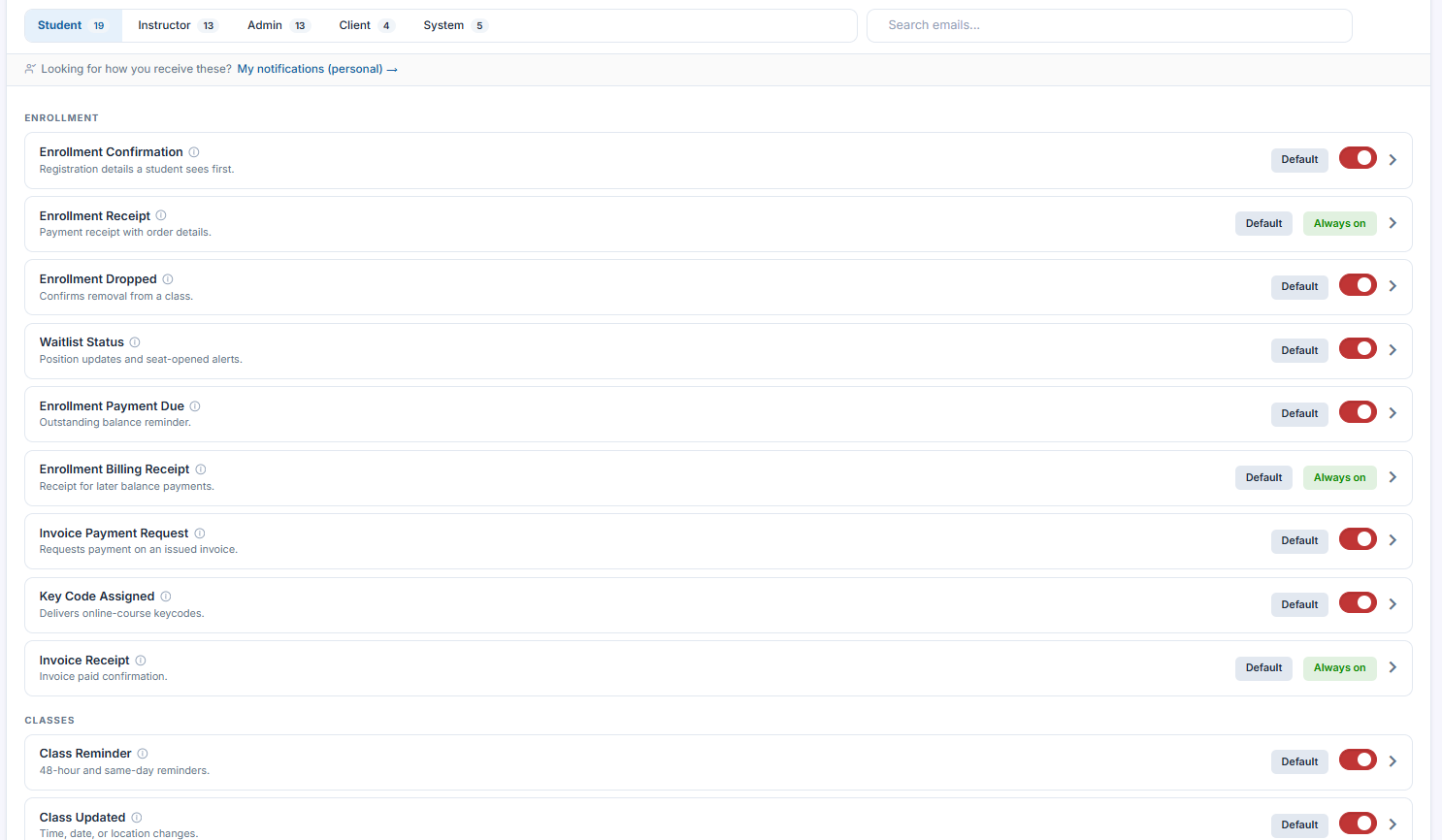Expand the Enrollment Confirmation row chevron
1442x840 pixels.
pos(1393,160)
